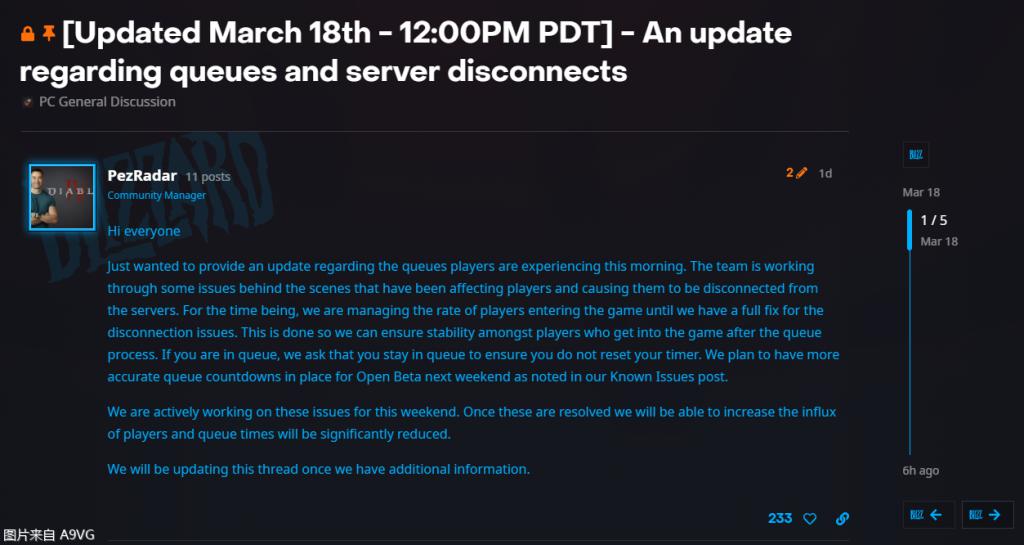Go to previous Blizzard post arrow button
This screenshot has height=545, width=1024.
coord(928,514)
